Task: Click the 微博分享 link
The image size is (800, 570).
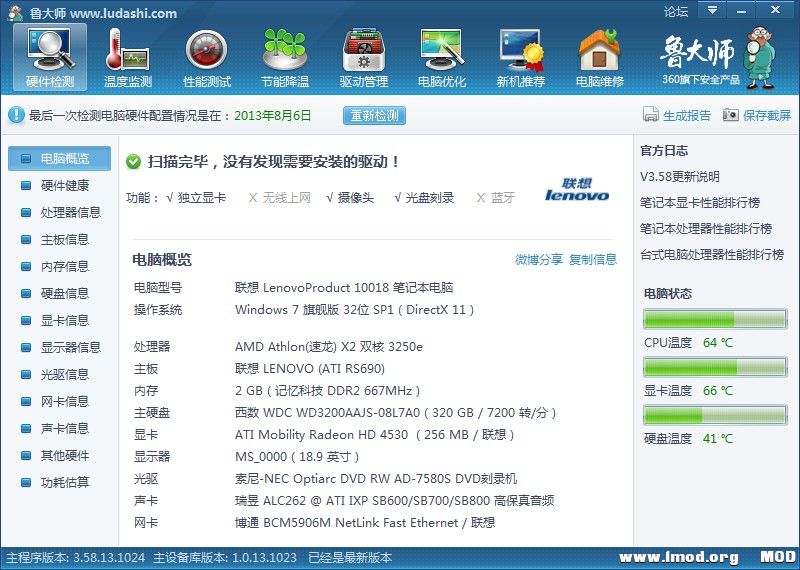Action: coord(538,260)
